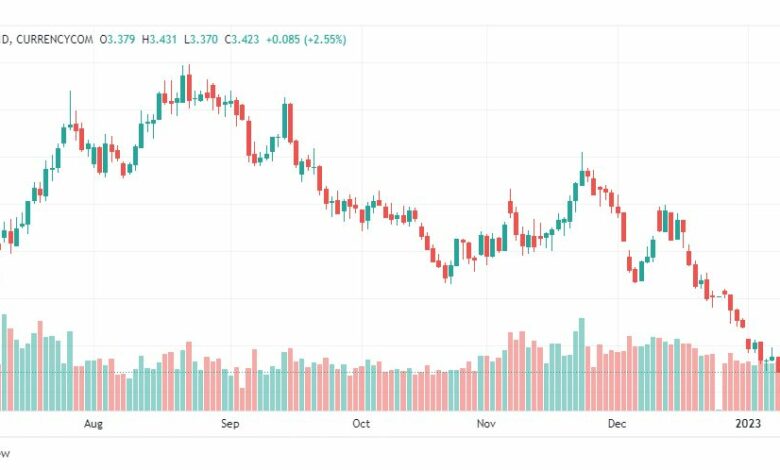Click the +0.085 (+2.55%) change readout
This screenshot has height=470, width=780.
point(306,39)
